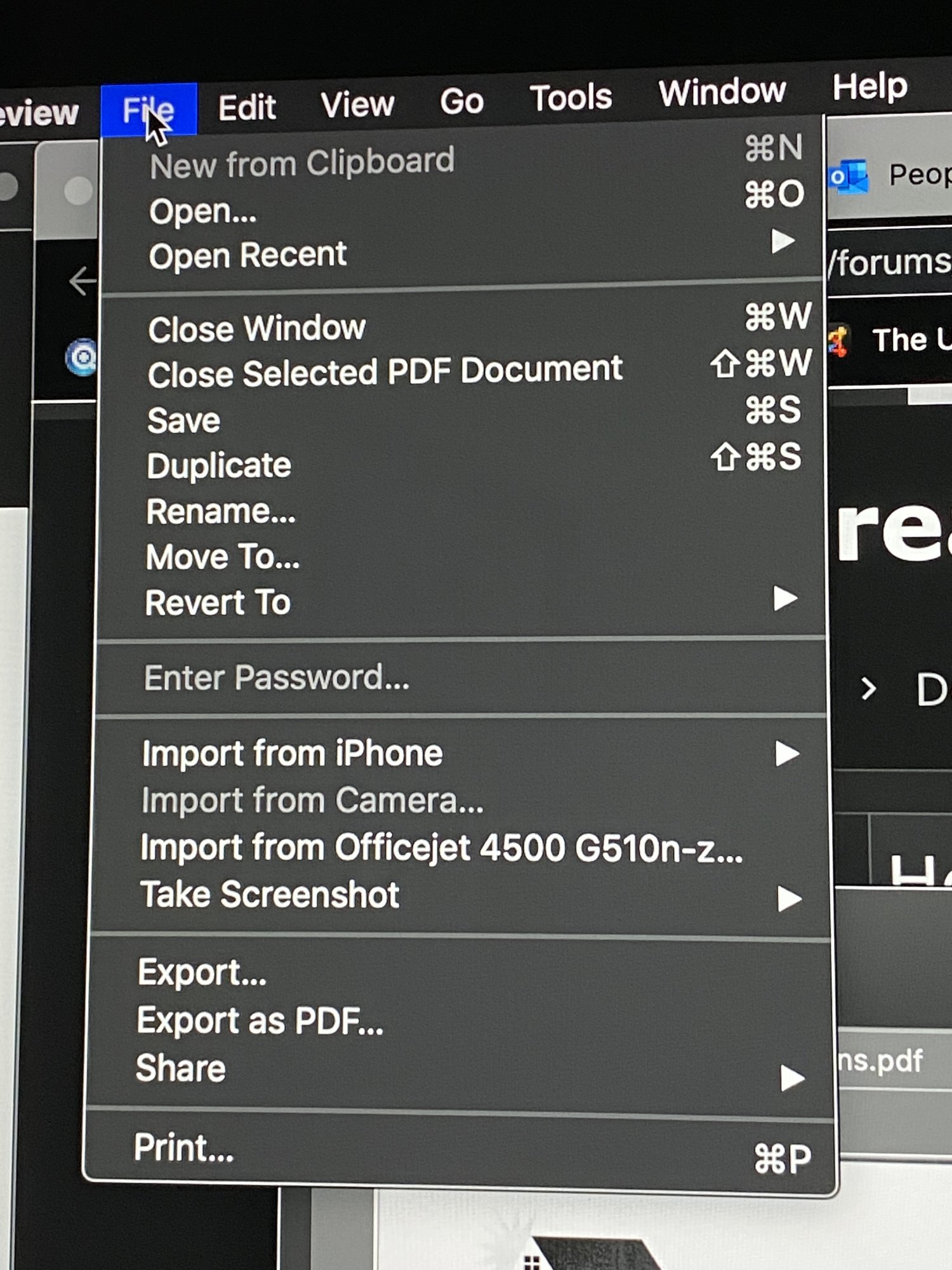Click the round blue icon at left edge
952x1270 pixels.
click(x=82, y=358)
